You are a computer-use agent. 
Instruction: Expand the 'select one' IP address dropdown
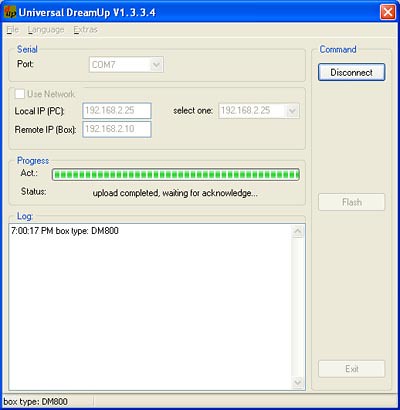pyautogui.click(x=259, y=111)
